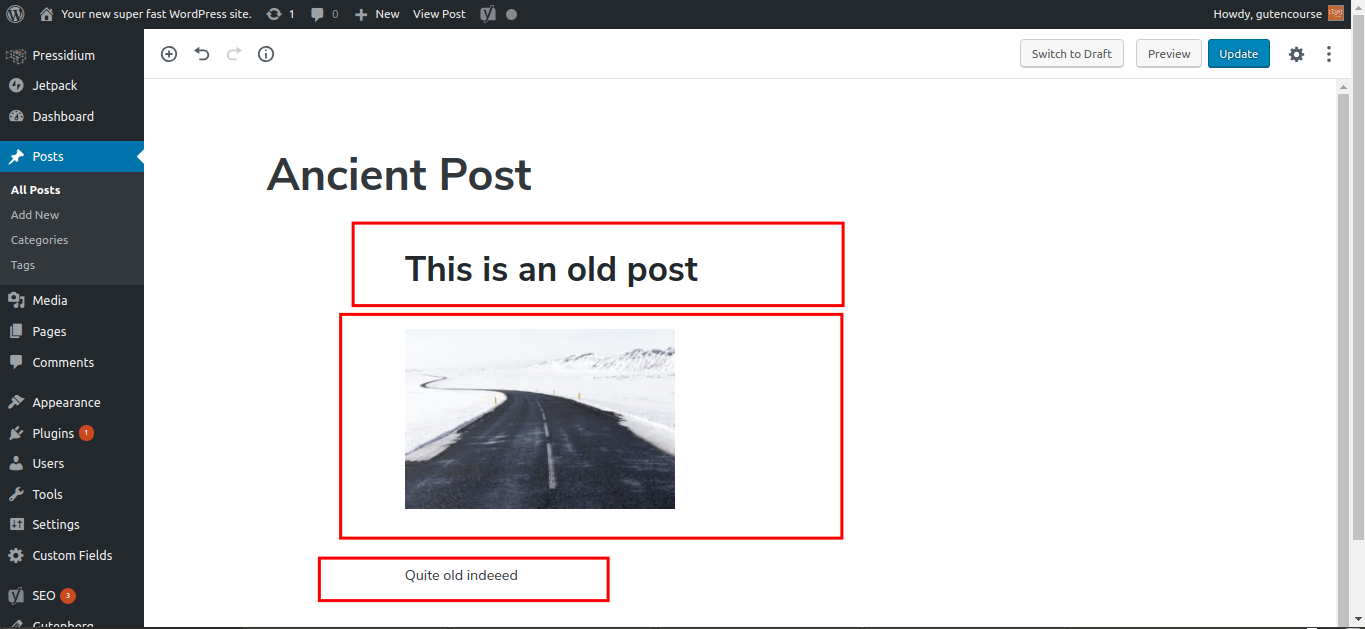Click the Jetpack sidebar icon

16,86
